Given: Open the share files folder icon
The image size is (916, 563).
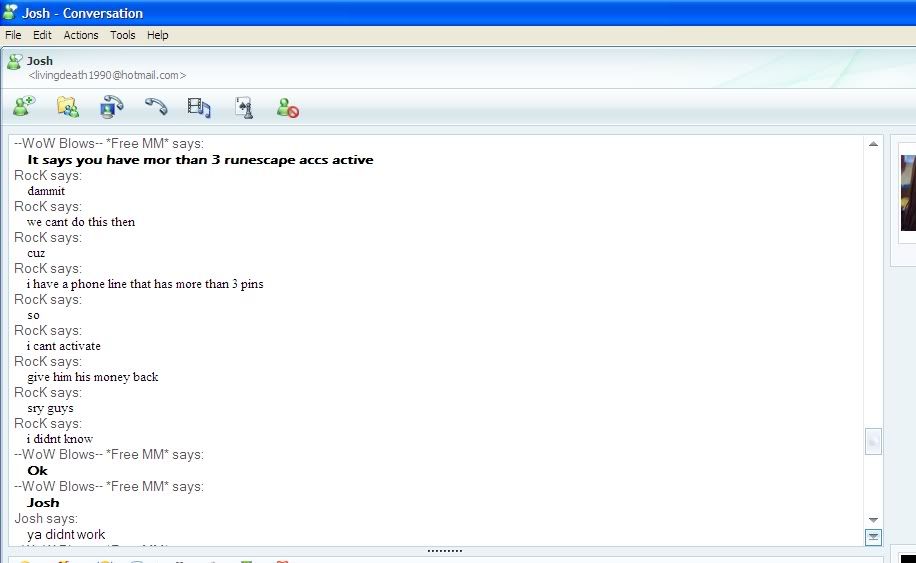Looking at the screenshot, I should click(x=68, y=107).
